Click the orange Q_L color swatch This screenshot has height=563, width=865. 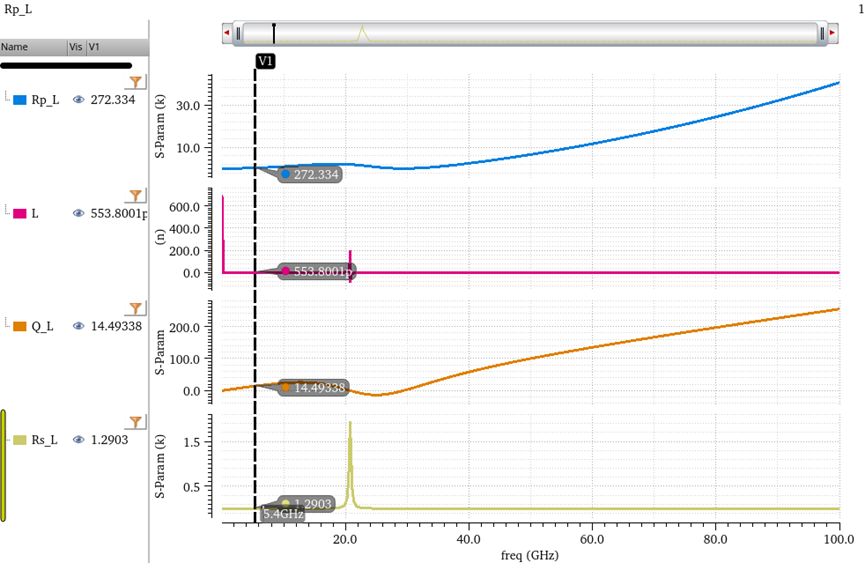(19, 326)
